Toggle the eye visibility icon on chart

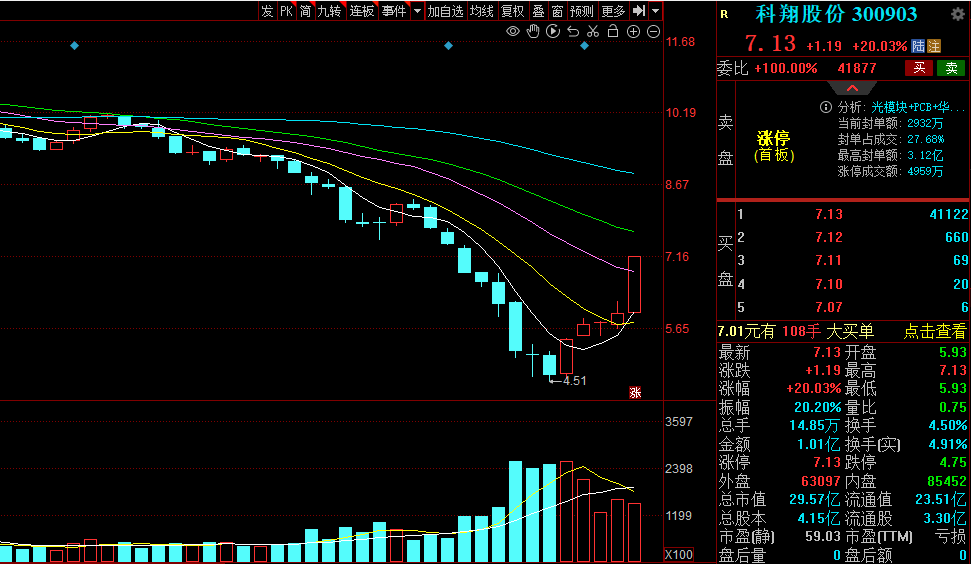click(x=513, y=32)
